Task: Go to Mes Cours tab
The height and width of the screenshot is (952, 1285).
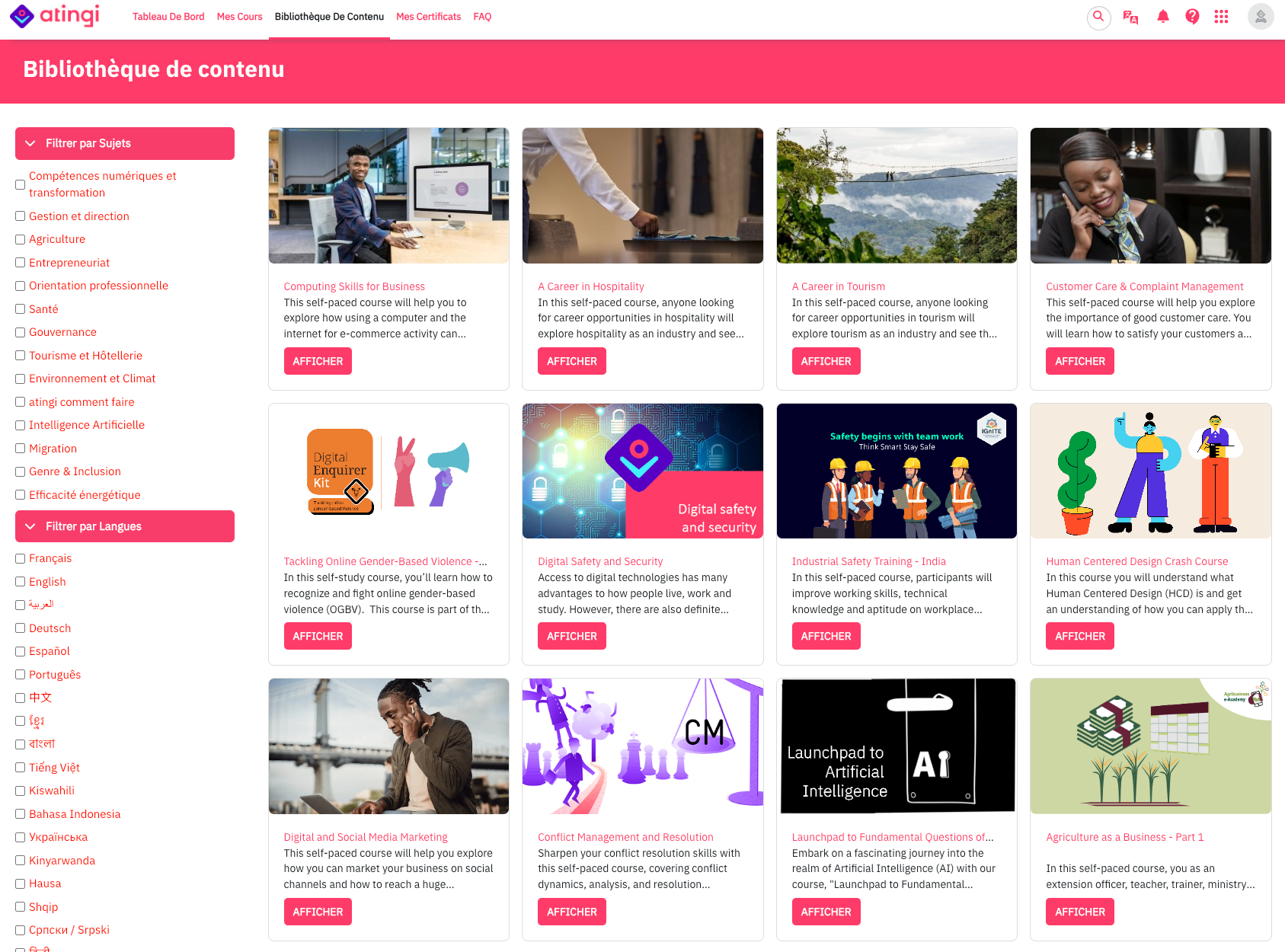Action: click(x=239, y=17)
